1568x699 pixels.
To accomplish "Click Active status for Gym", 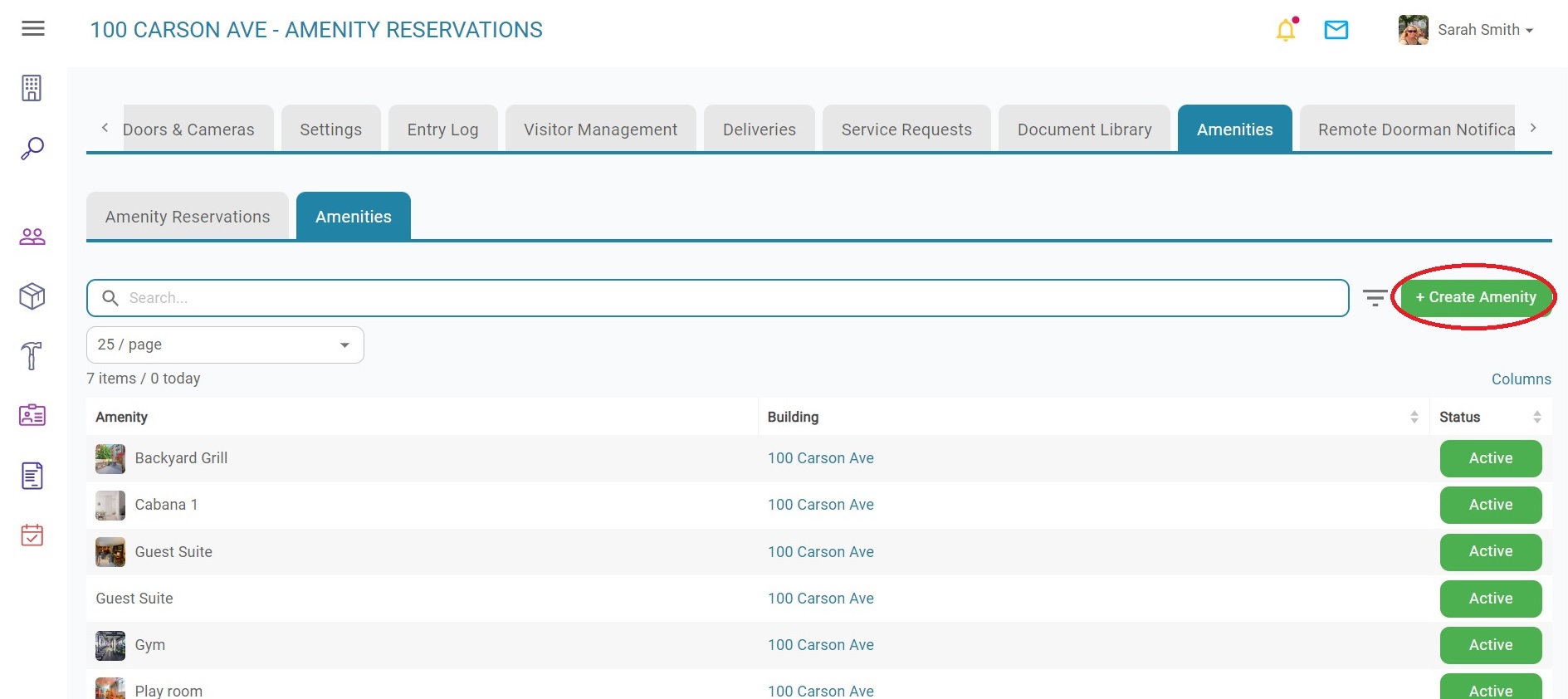I will (1491, 645).
